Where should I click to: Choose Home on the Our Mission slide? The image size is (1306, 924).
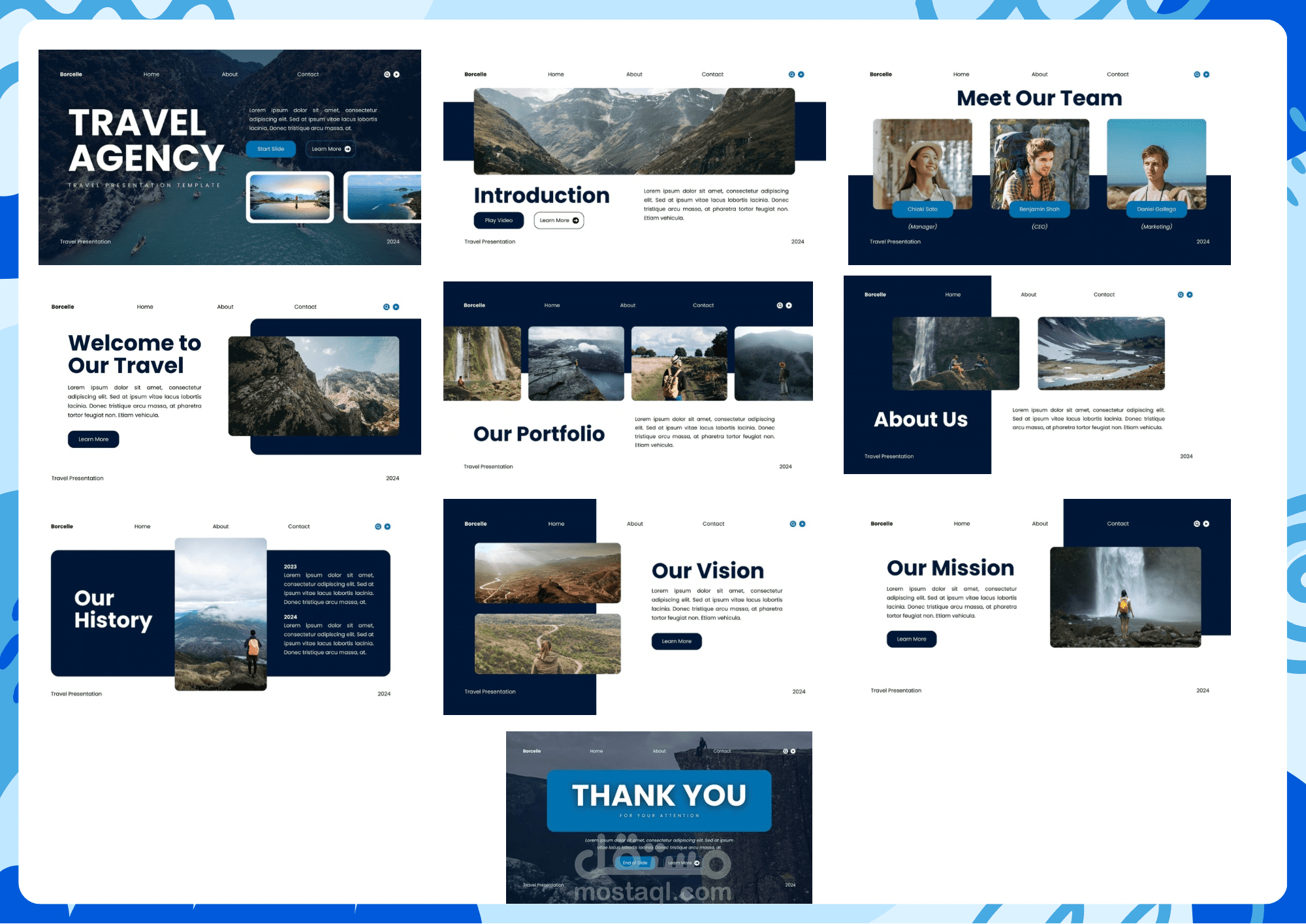click(962, 524)
